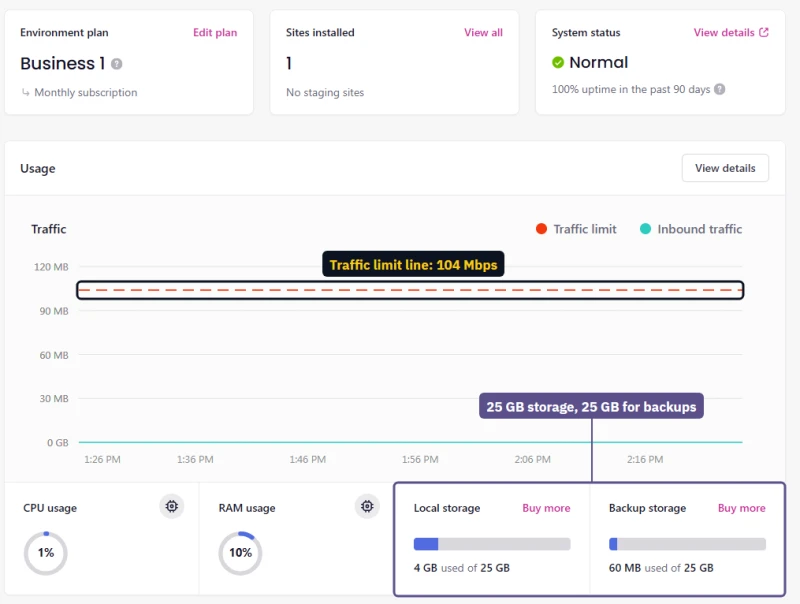Click the 'Backup storage' label
The height and width of the screenshot is (604, 800).
[x=647, y=508]
